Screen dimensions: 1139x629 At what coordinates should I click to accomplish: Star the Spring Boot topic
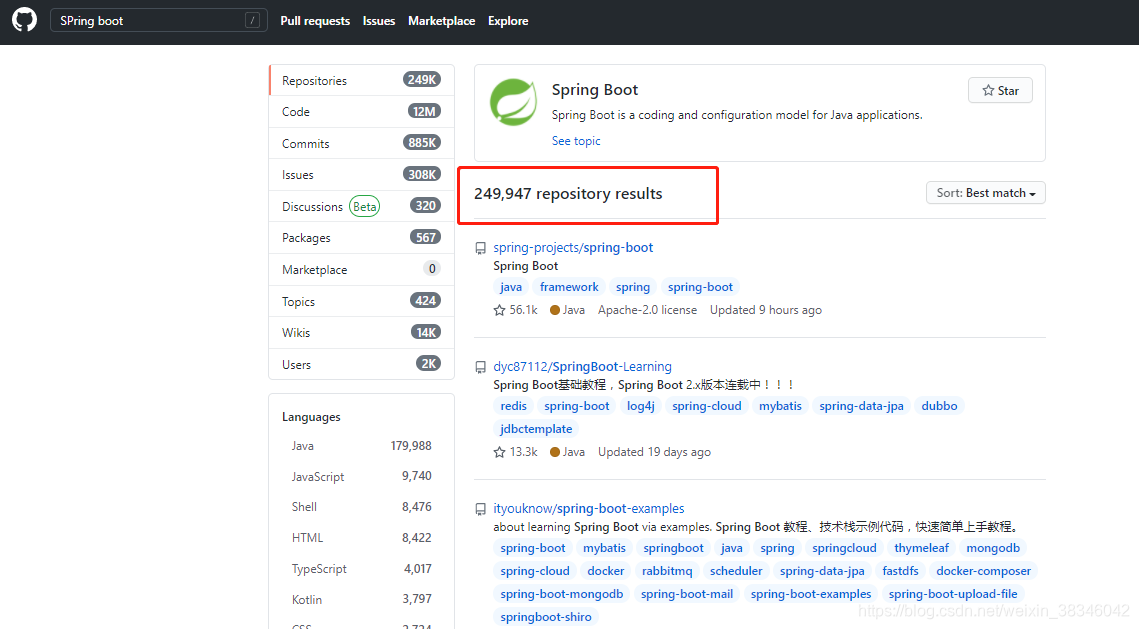1000,91
